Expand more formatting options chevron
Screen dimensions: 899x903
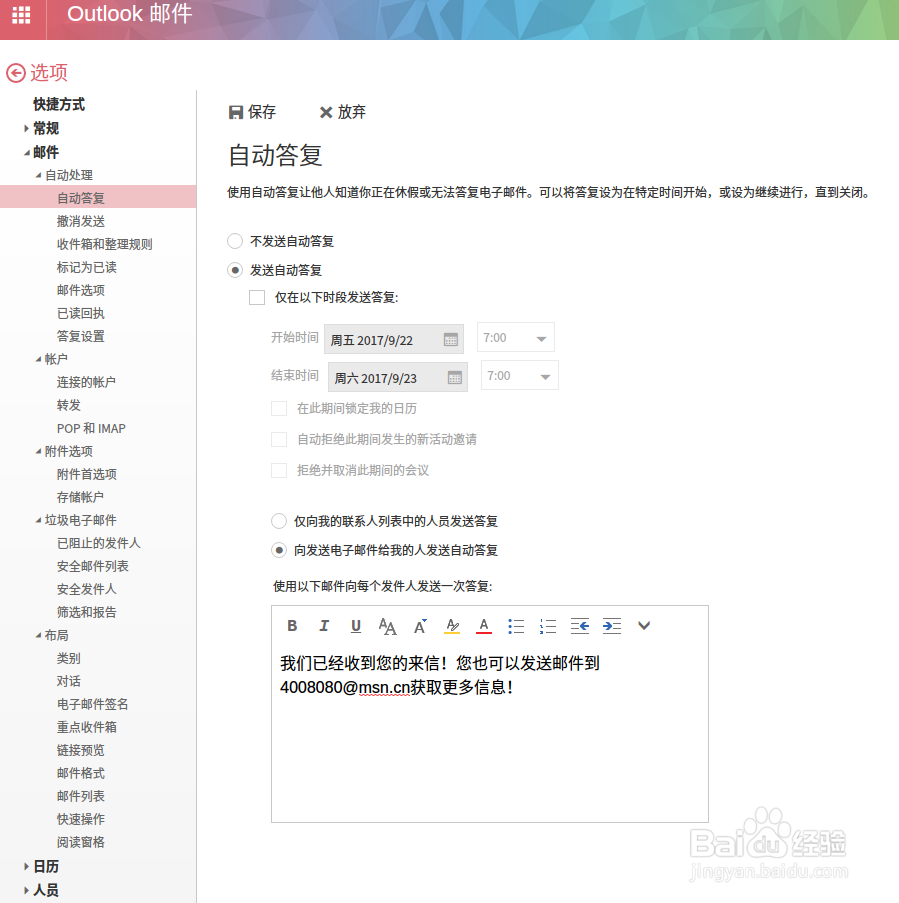click(x=644, y=626)
